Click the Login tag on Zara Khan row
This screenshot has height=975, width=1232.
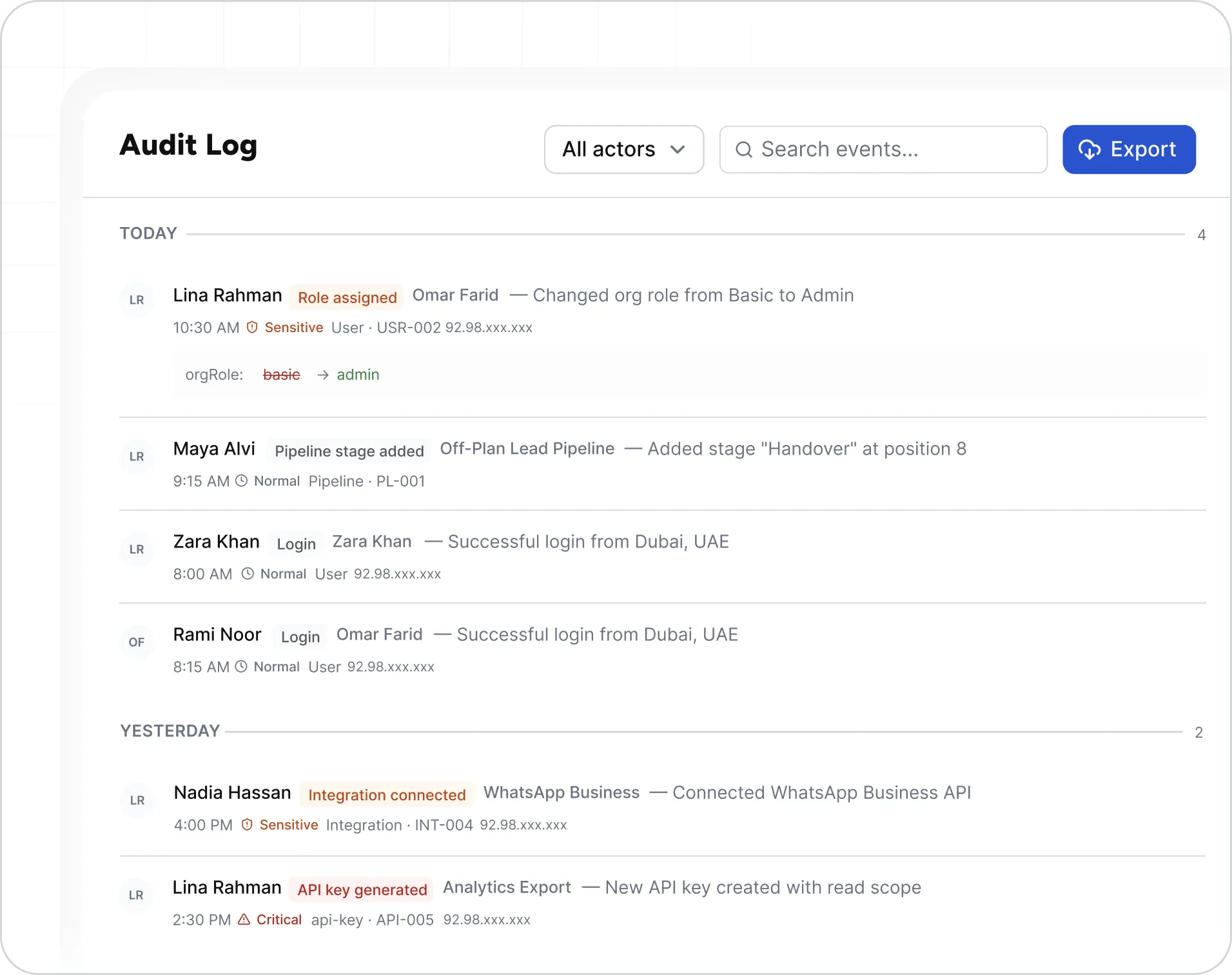(x=296, y=544)
